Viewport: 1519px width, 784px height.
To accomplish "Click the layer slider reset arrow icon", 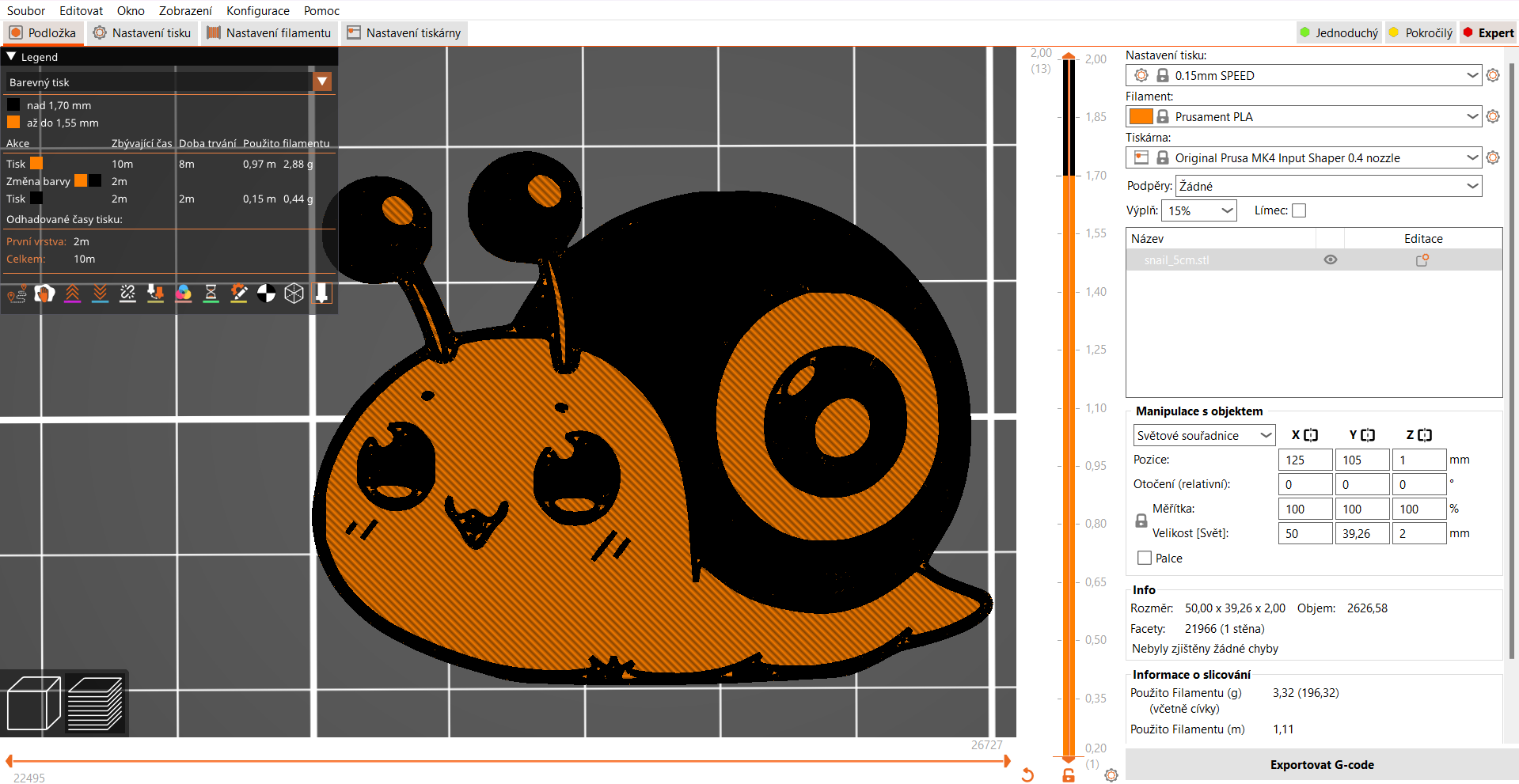I will coord(1027,775).
